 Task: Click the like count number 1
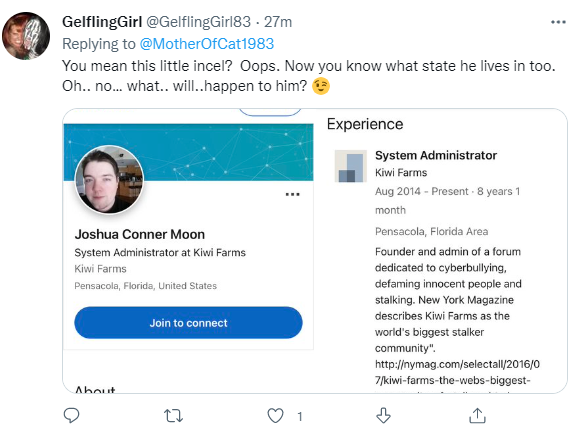coord(300,416)
